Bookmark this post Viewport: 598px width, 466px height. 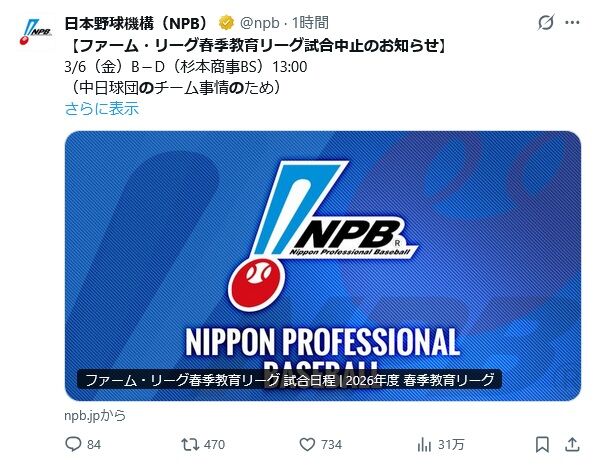542,444
